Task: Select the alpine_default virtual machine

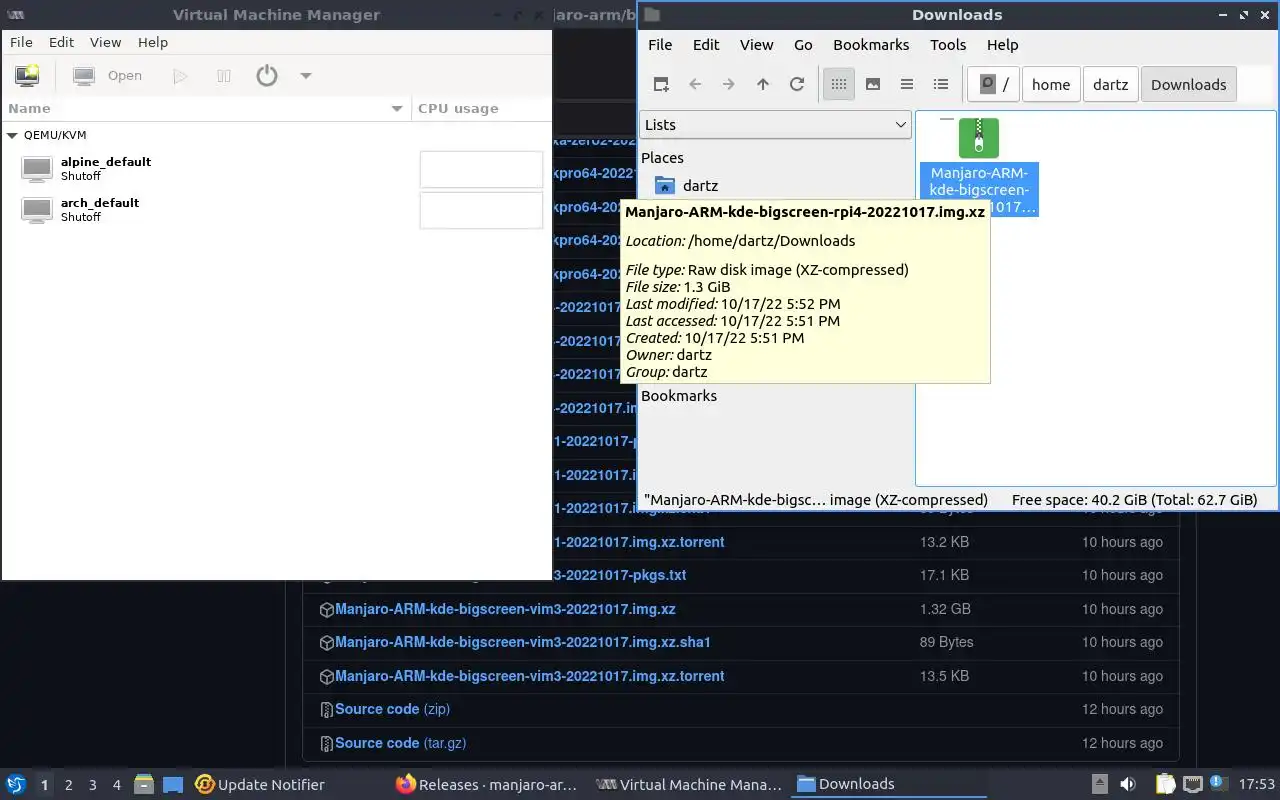Action: coord(276,168)
